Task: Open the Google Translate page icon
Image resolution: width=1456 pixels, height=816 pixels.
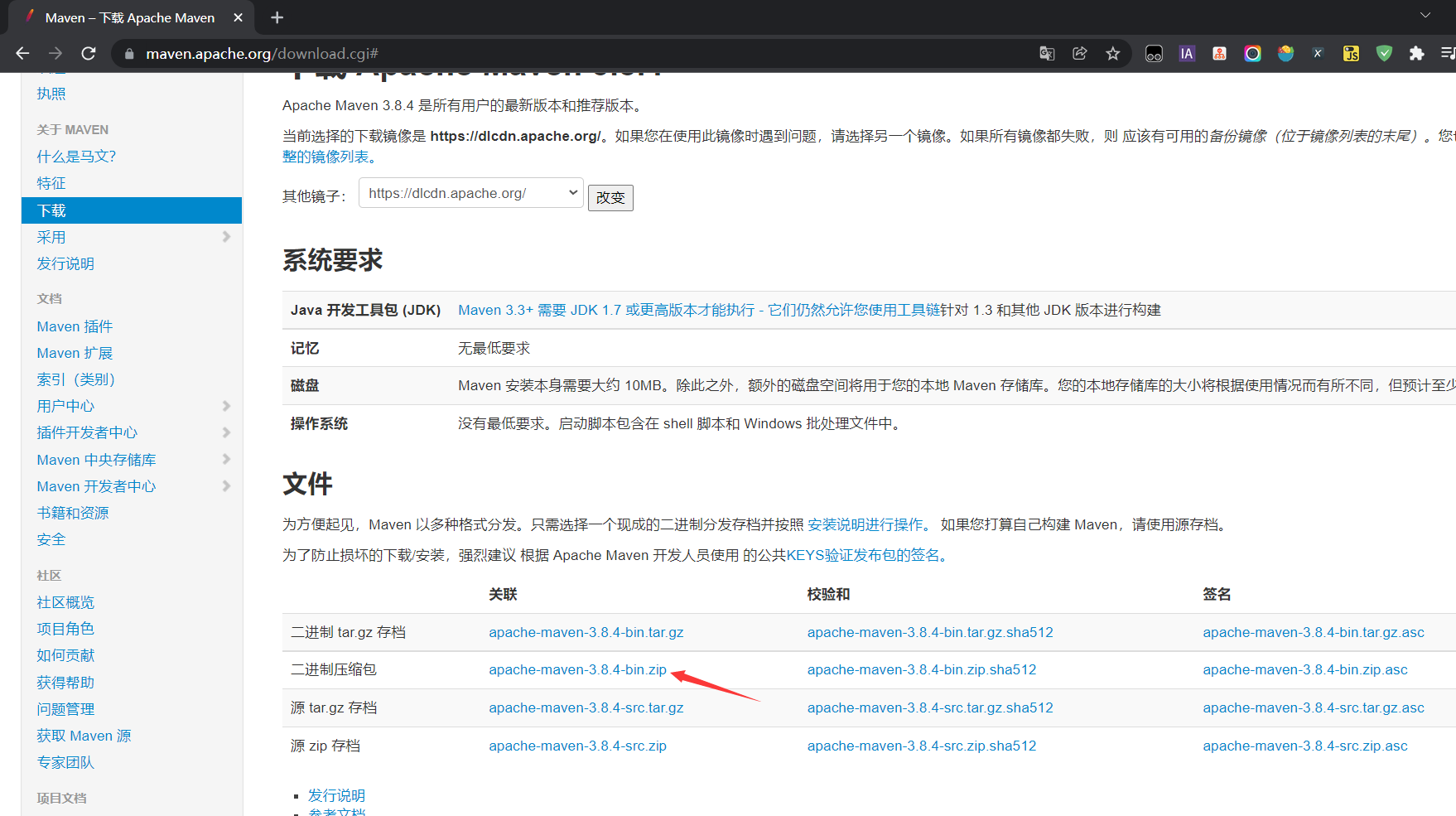Action: click(1047, 54)
